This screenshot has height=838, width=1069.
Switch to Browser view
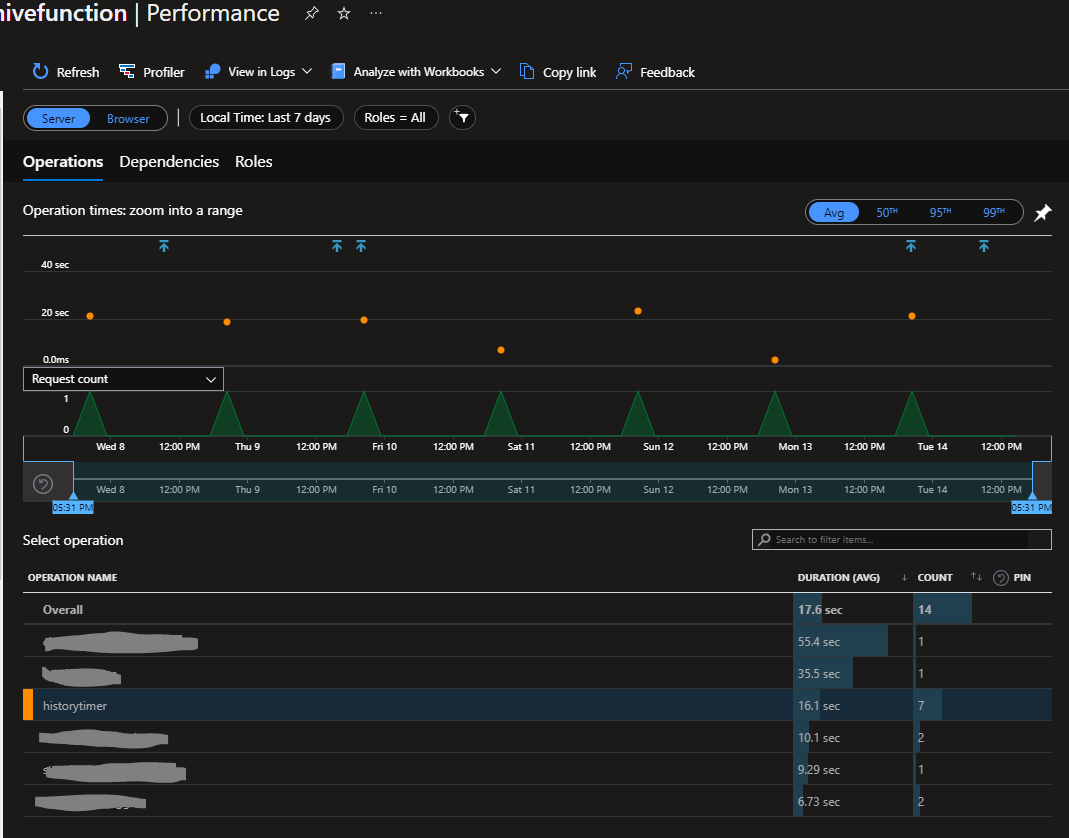pyautogui.click(x=128, y=118)
